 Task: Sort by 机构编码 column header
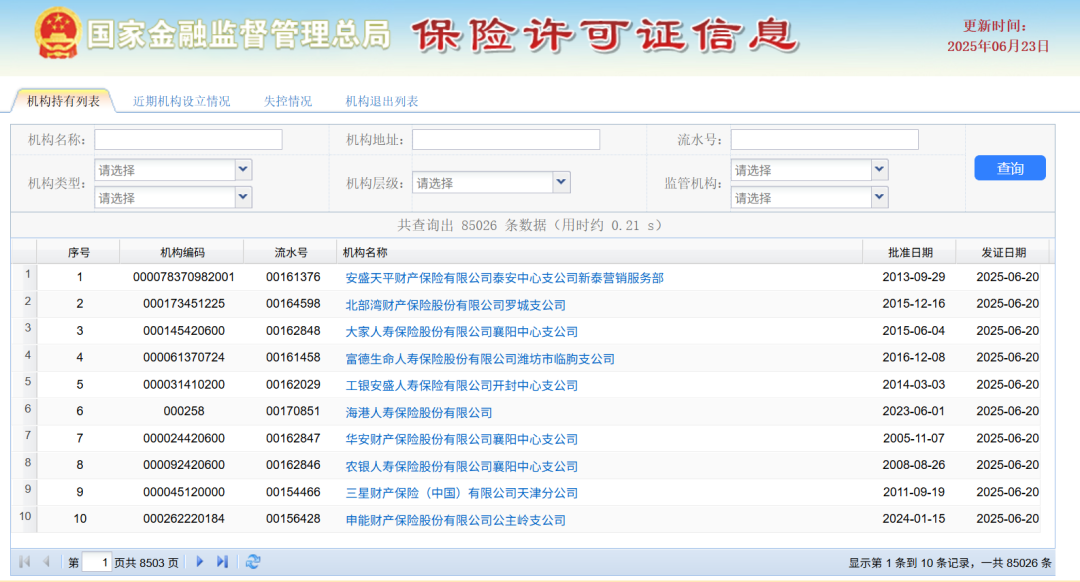[x=183, y=252]
